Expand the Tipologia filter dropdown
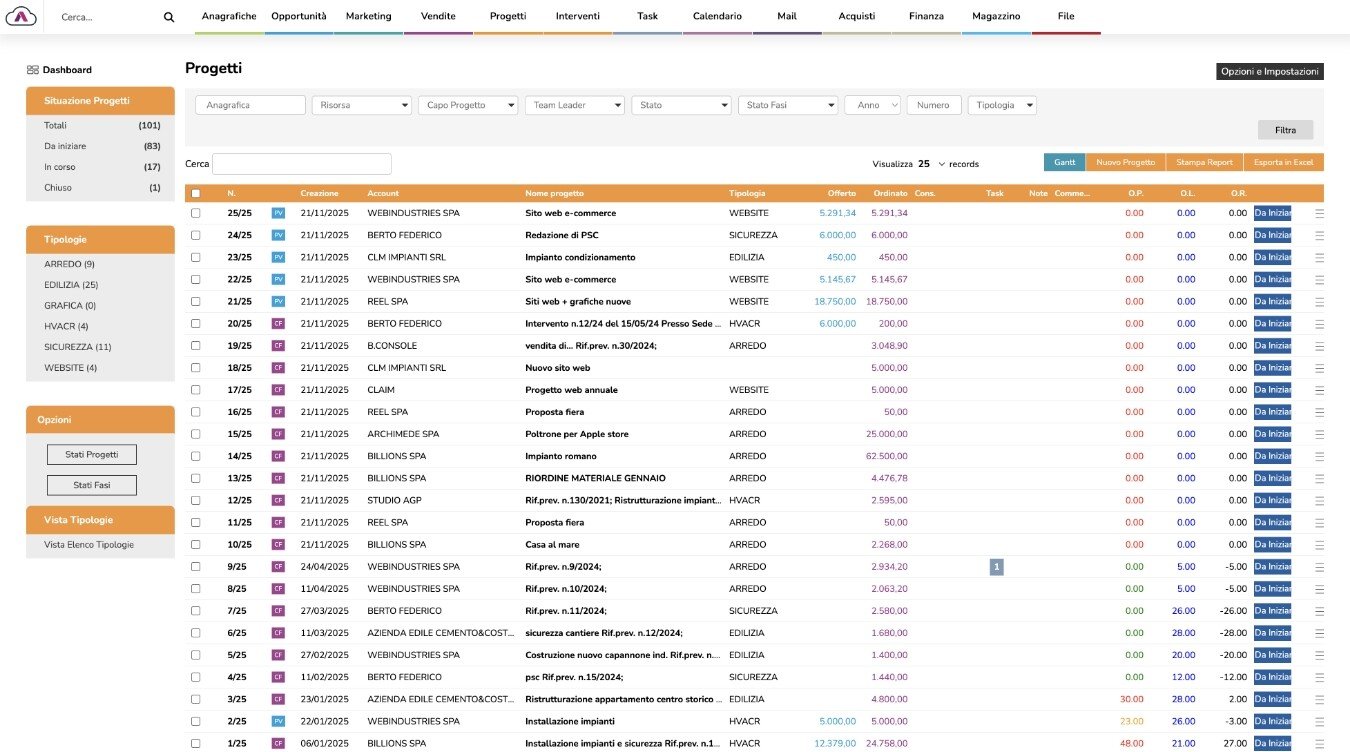 1001,105
